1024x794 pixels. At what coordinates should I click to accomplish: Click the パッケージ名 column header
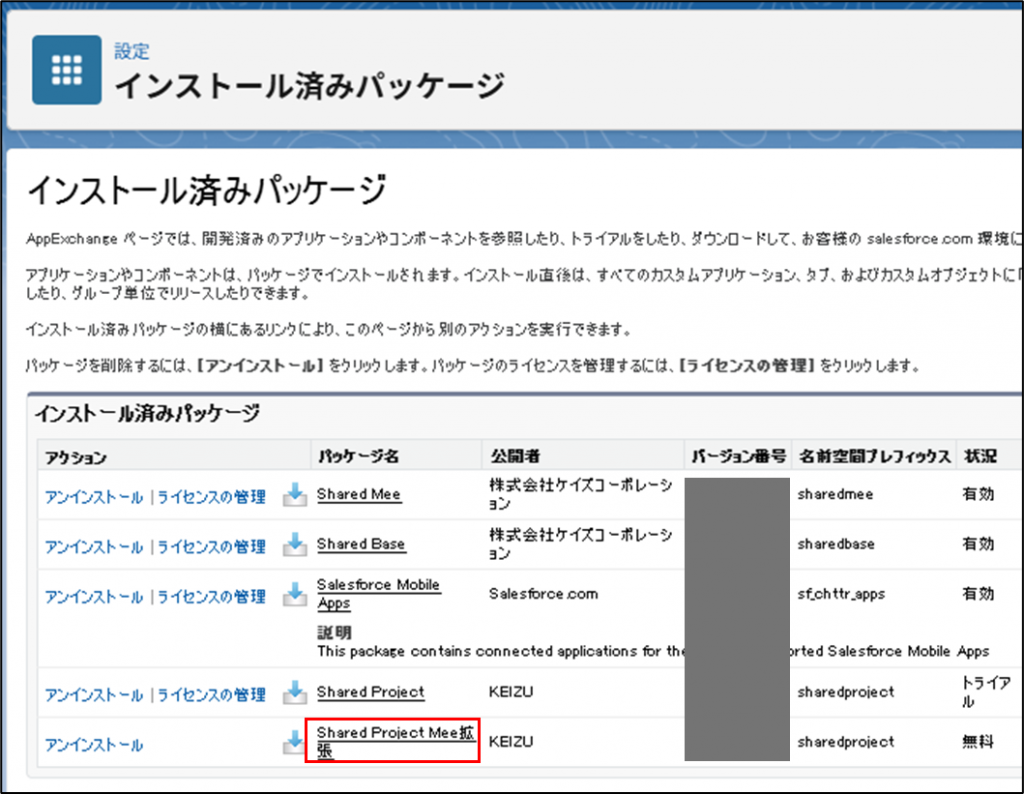[358, 456]
